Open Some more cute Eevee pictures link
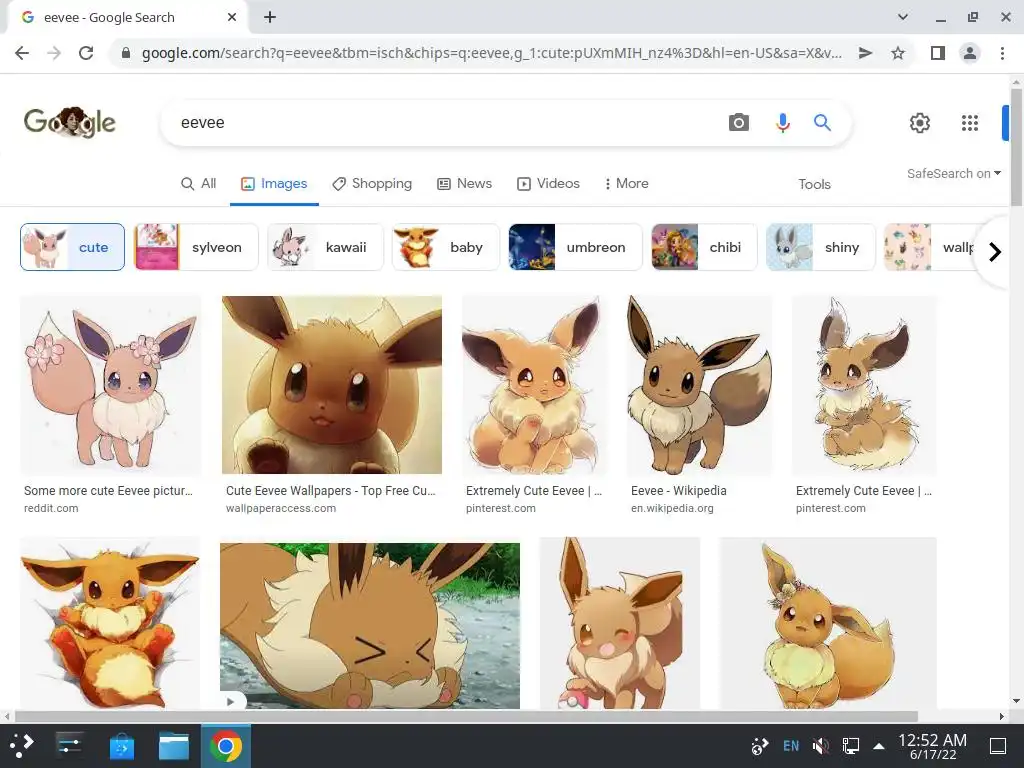This screenshot has width=1024, height=768. pos(108,490)
